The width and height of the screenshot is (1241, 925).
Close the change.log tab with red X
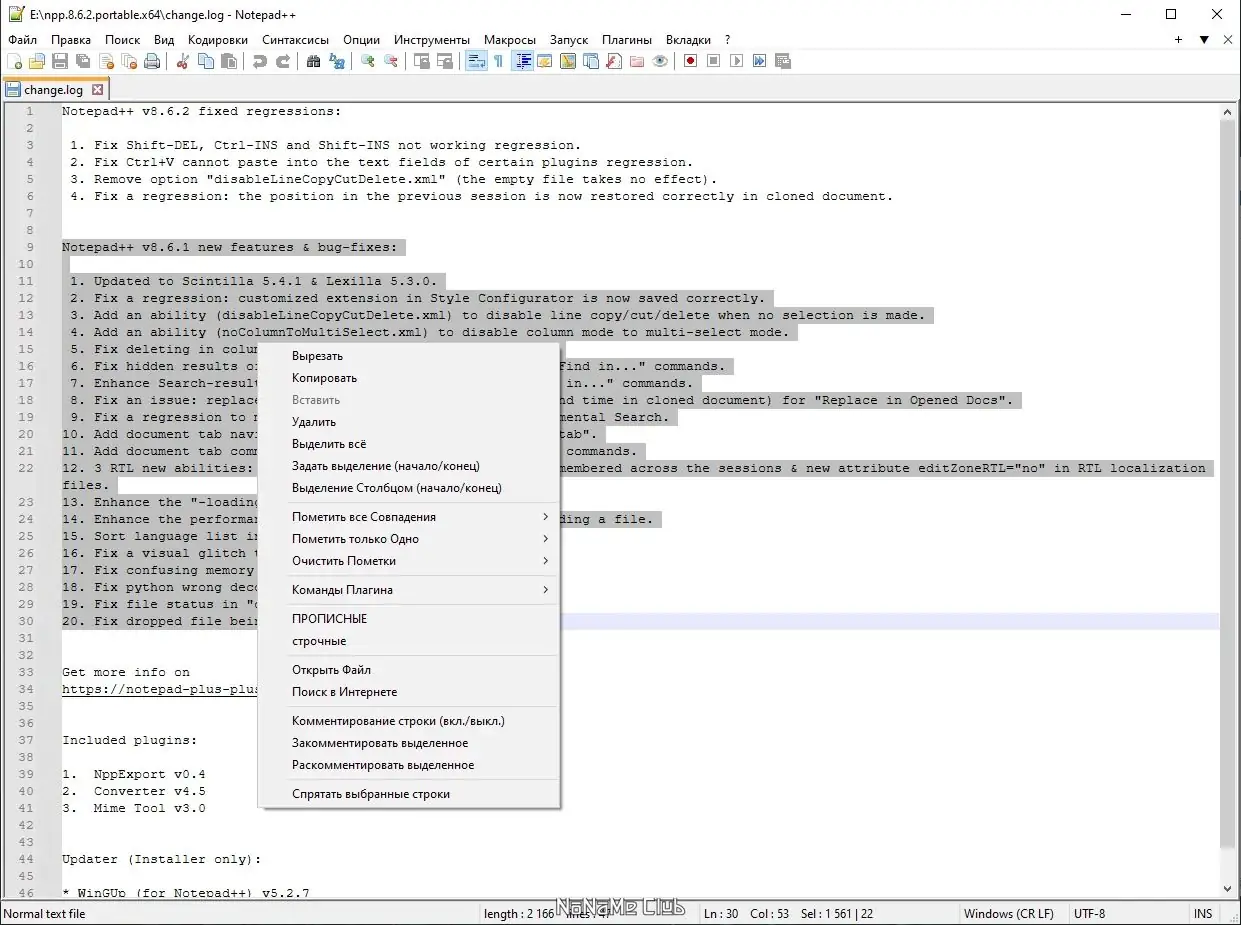(97, 90)
